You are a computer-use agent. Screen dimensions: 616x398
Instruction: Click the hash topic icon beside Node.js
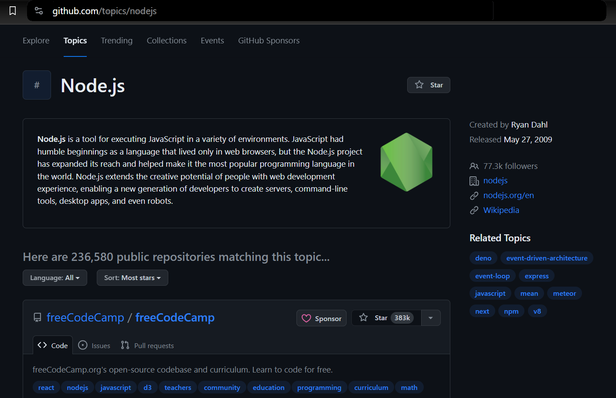tap(37, 85)
